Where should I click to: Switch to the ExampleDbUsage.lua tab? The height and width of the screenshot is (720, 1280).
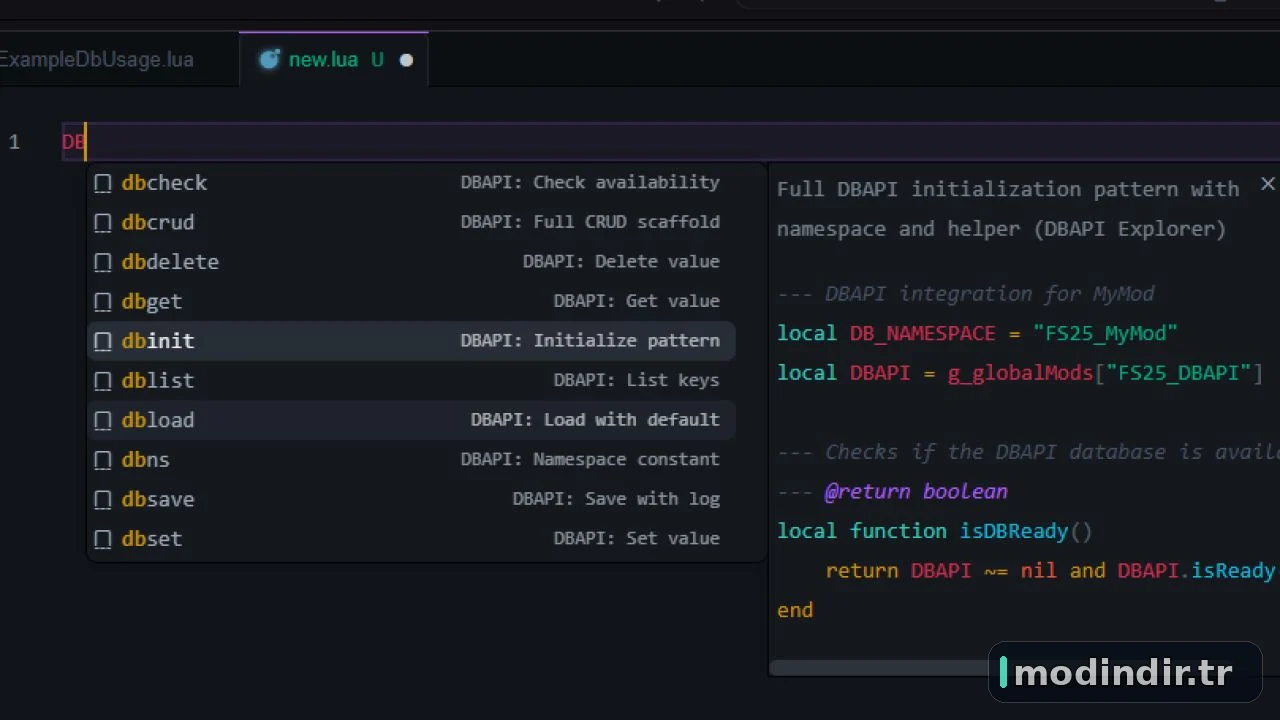tap(97, 59)
